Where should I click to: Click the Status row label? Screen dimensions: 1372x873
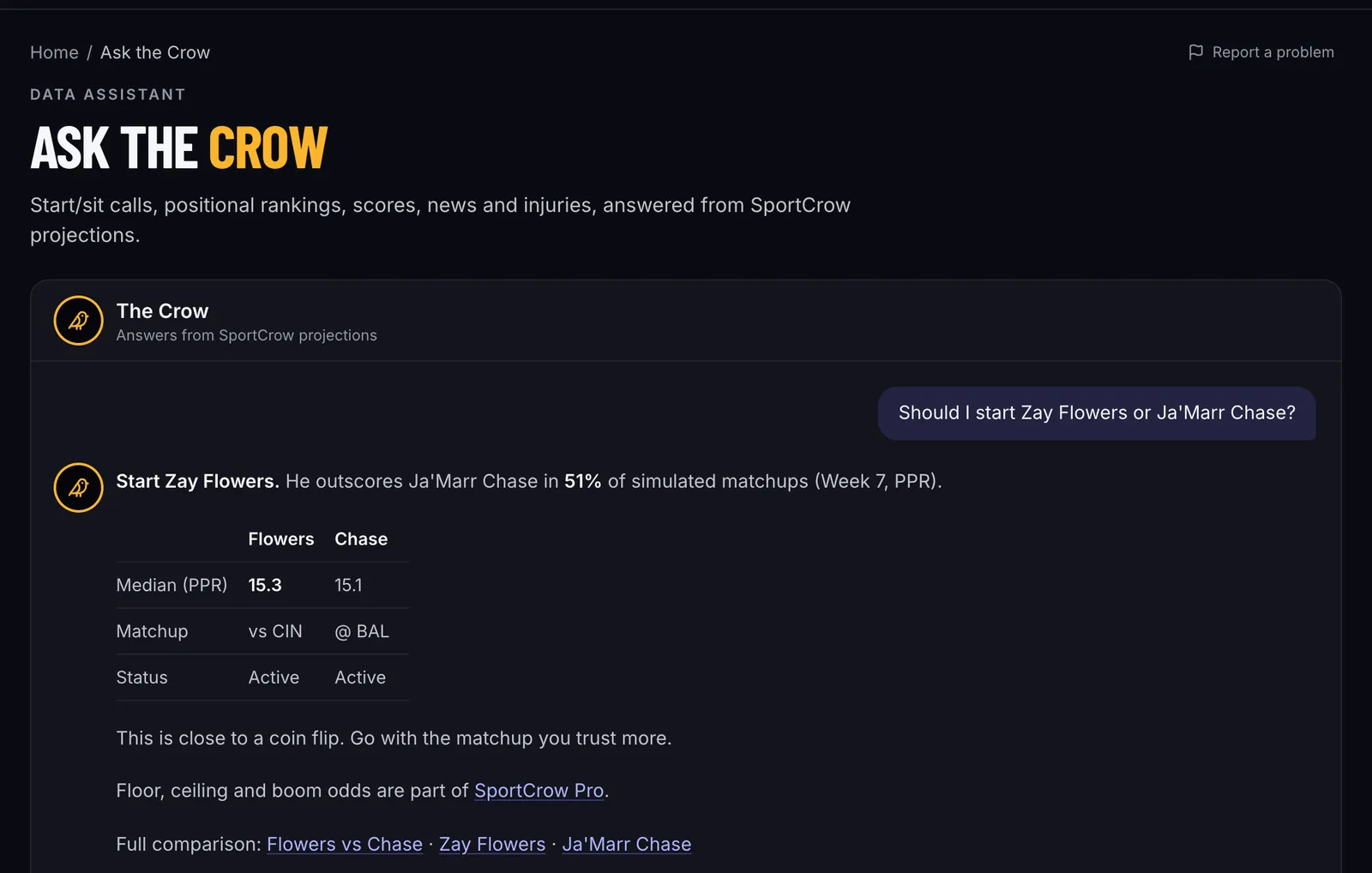(x=141, y=677)
